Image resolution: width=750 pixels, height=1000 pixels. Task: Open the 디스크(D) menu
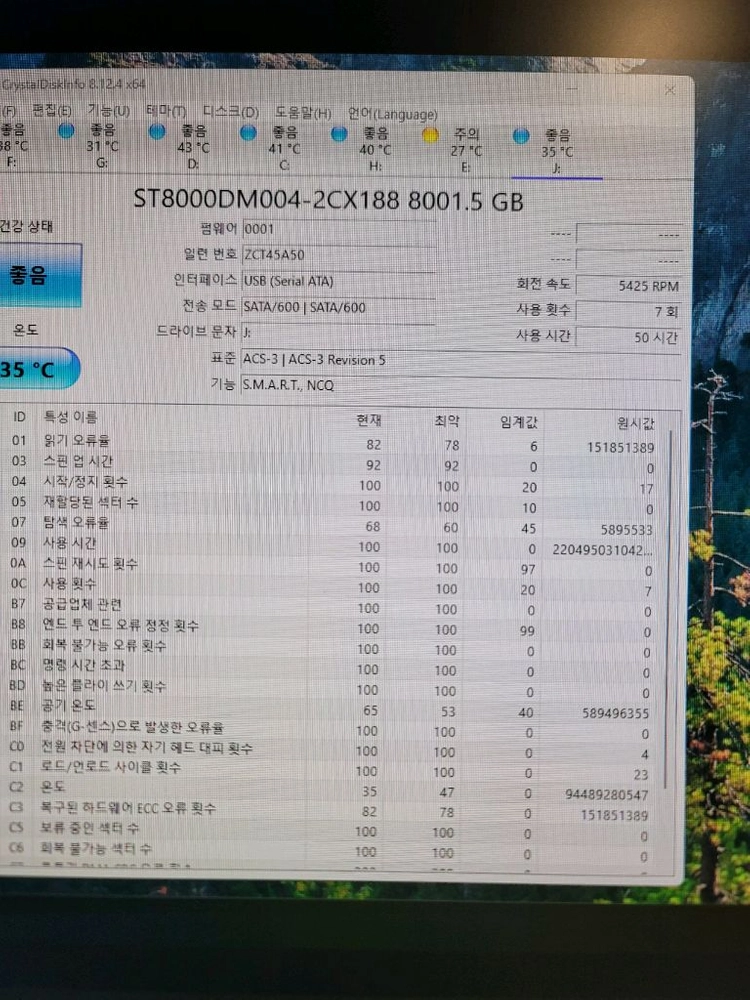click(230, 112)
